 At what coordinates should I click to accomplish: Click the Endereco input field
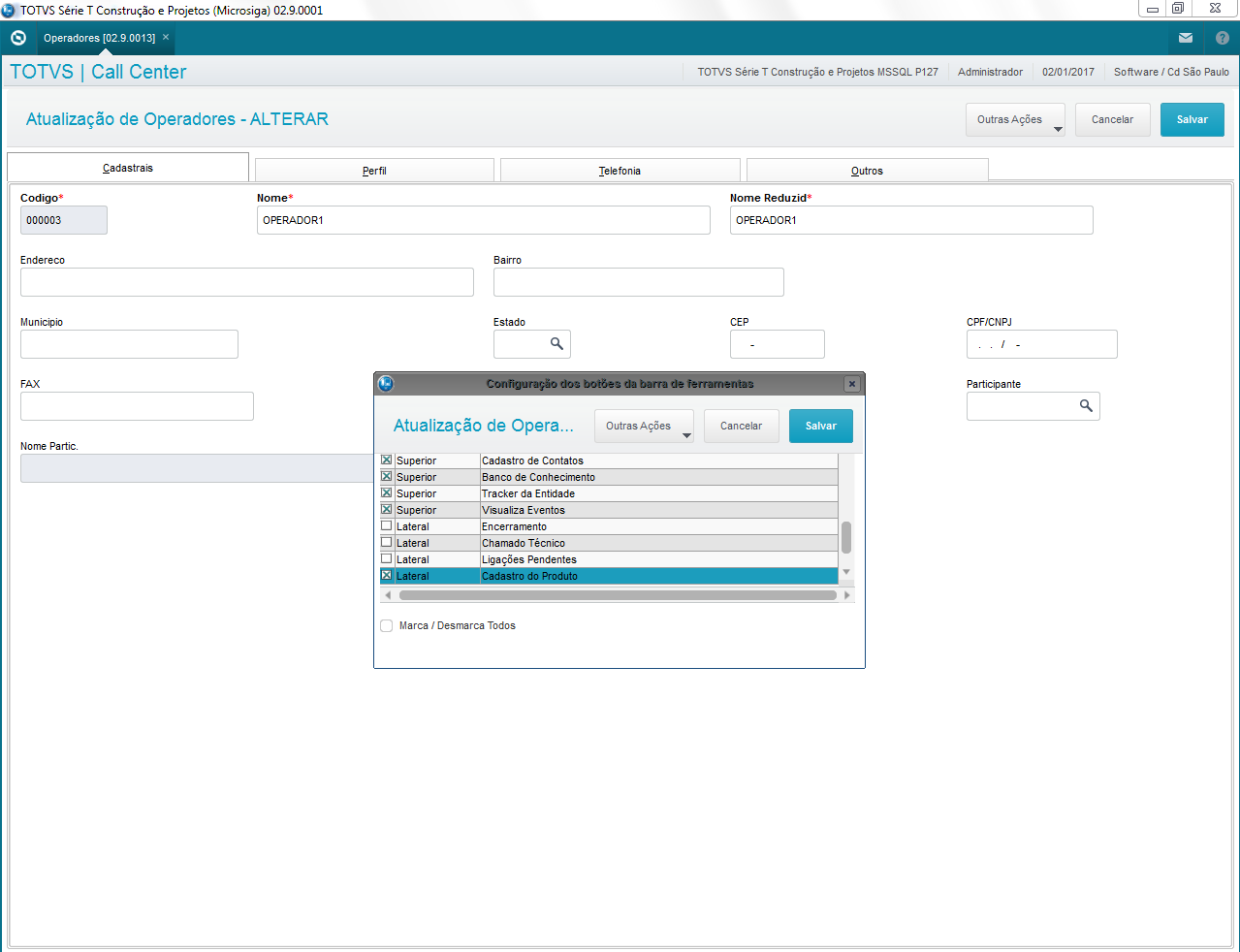tap(247, 282)
